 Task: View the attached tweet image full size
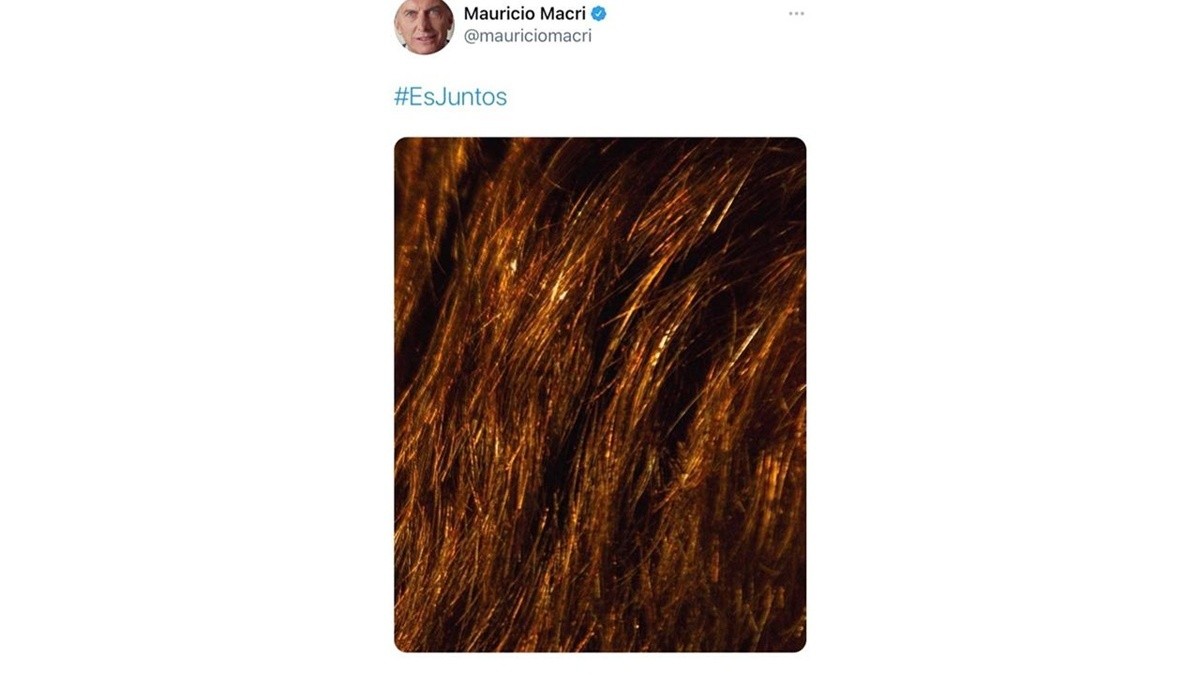(600, 395)
